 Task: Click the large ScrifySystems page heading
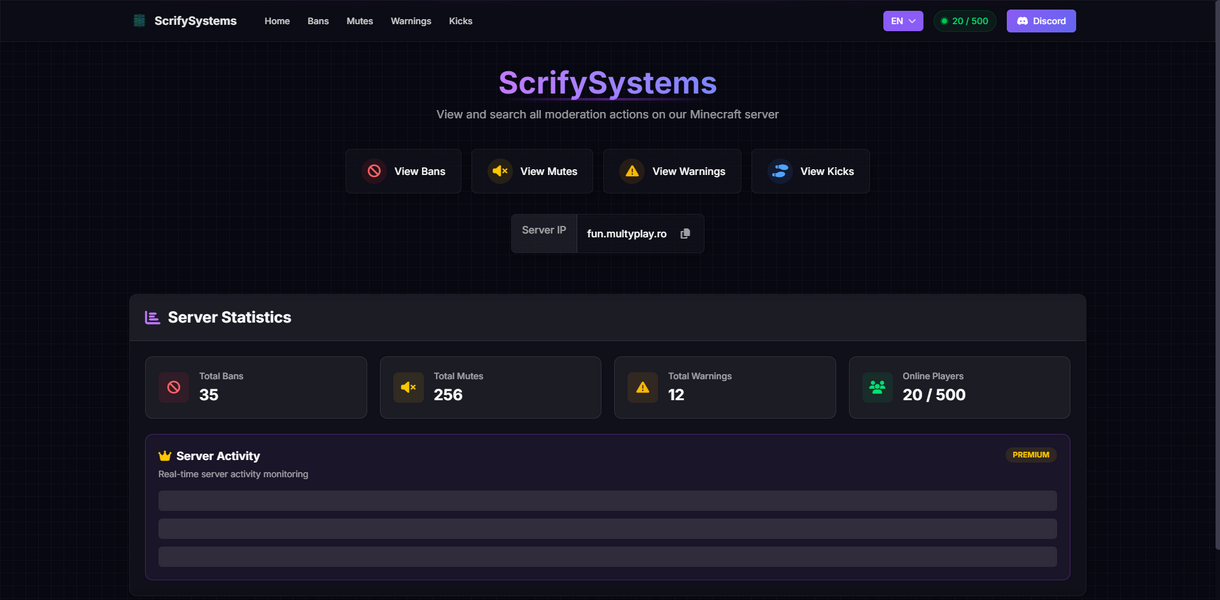pos(608,83)
